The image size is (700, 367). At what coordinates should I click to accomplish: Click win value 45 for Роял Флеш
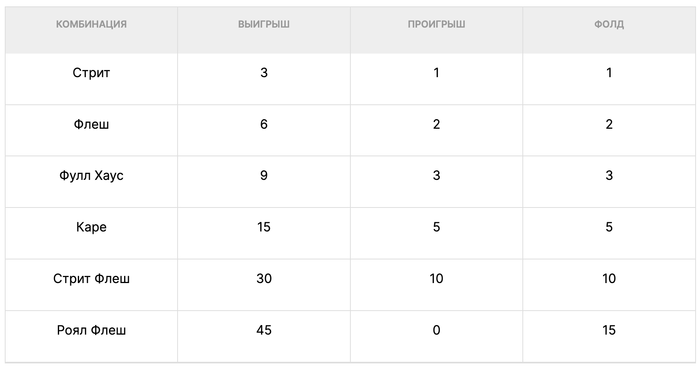point(264,330)
